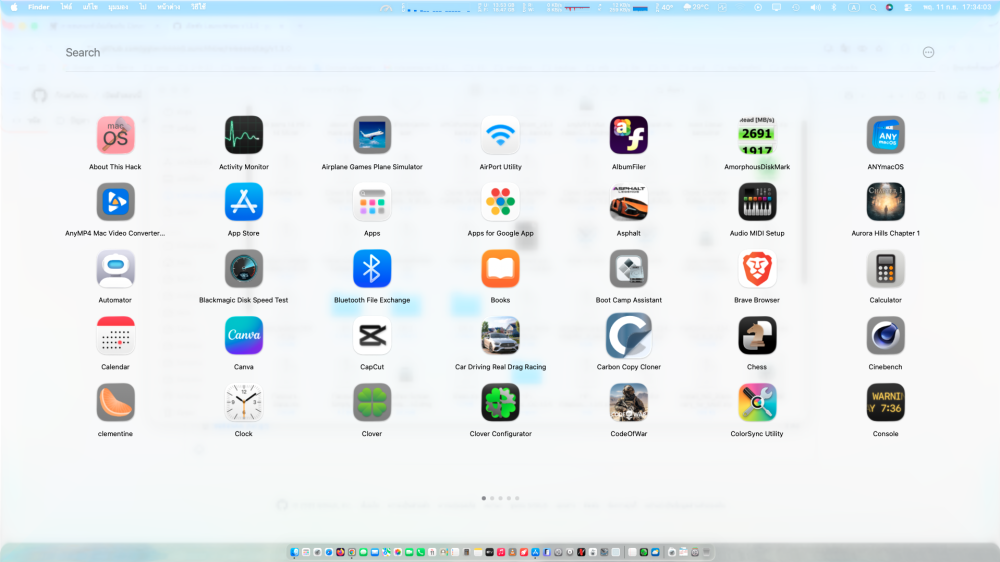The width and height of the screenshot is (1000, 562).
Task: Open the Apps folder icon
Action: tap(372, 202)
